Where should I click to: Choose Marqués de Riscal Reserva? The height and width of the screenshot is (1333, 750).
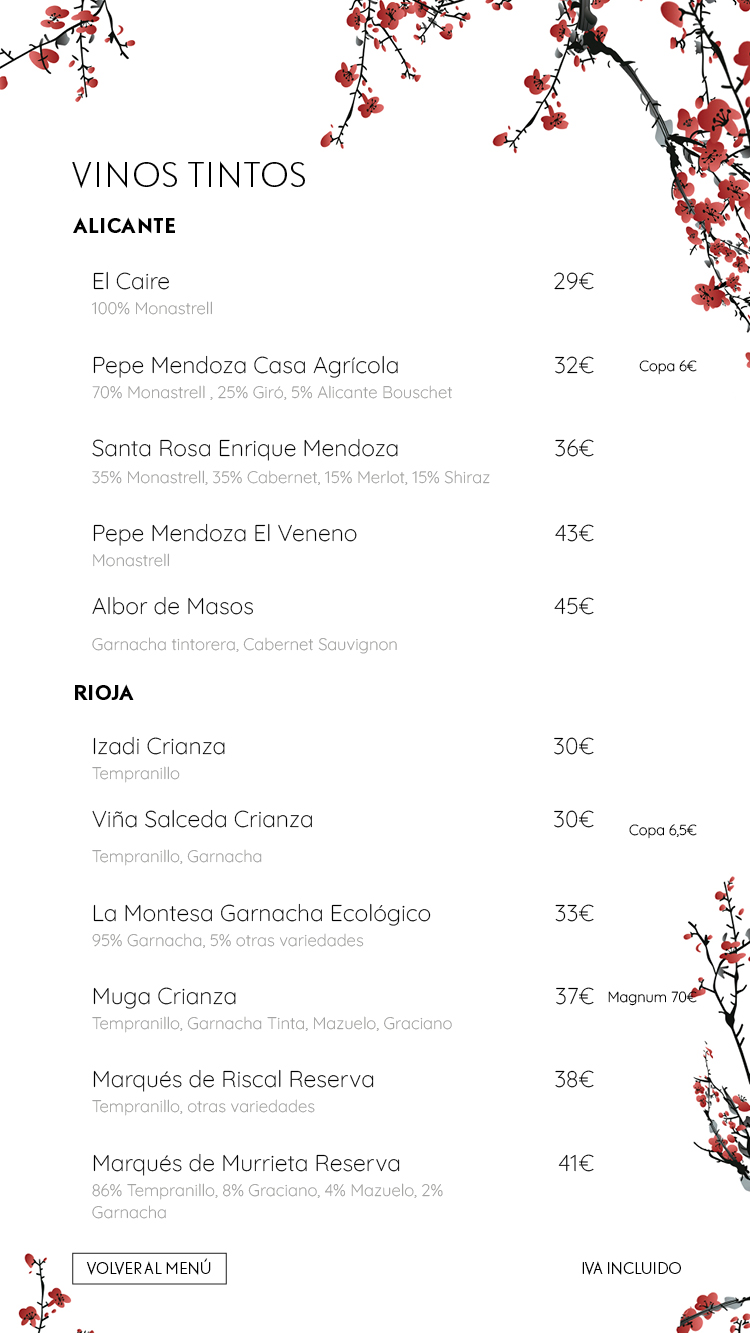click(x=233, y=1080)
